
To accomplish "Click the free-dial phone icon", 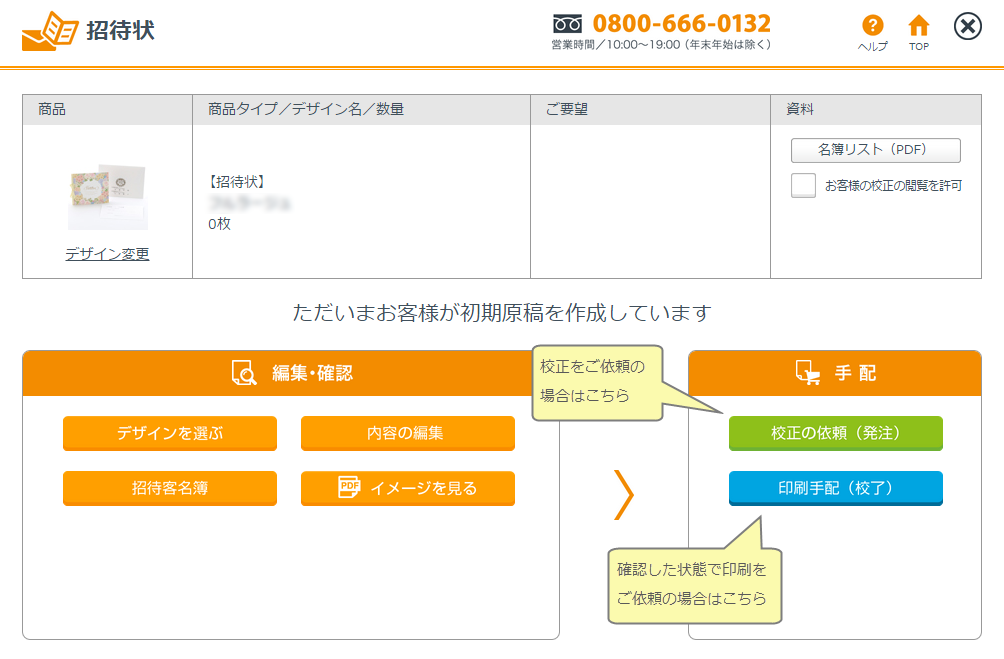I will [567, 23].
